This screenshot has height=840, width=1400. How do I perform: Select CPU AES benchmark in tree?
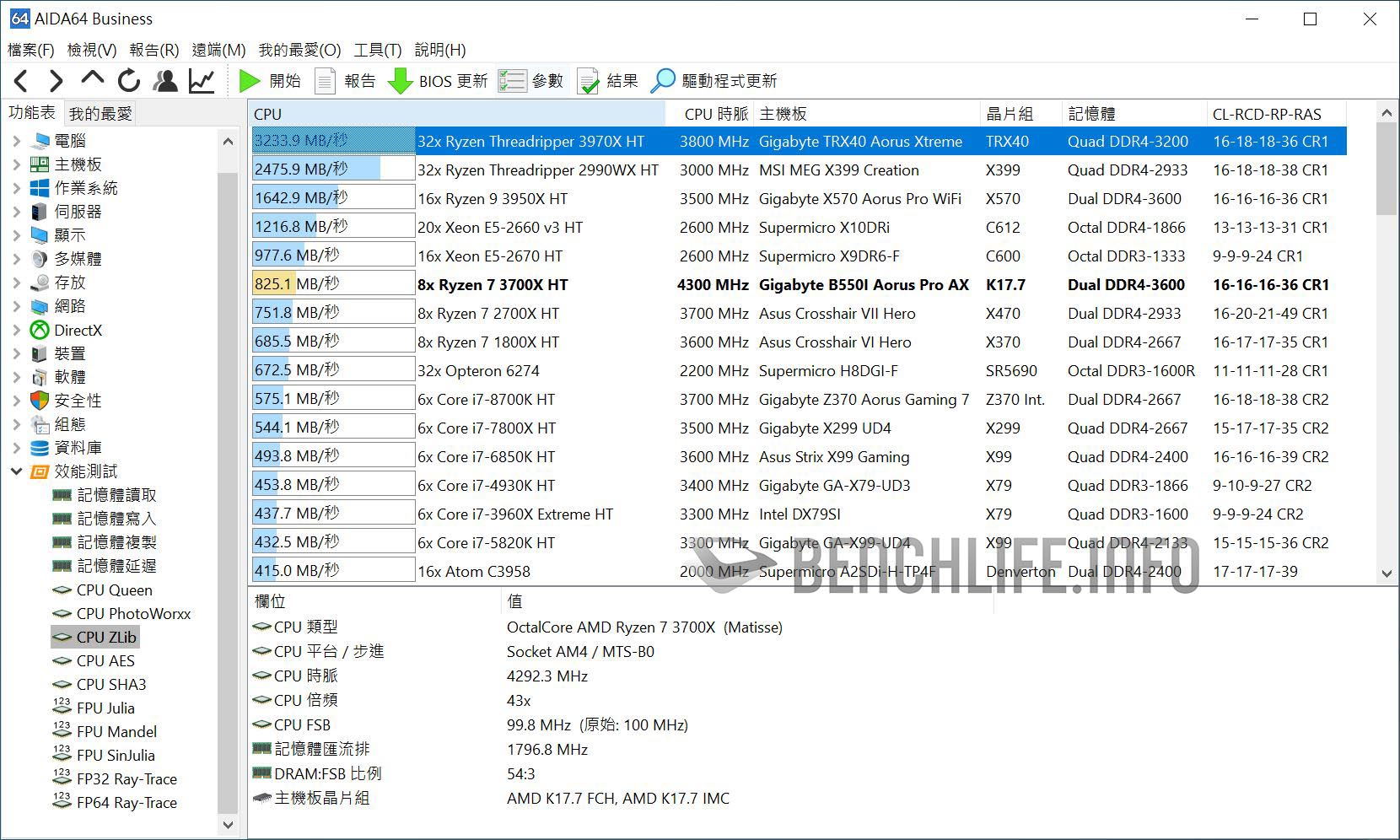click(105, 661)
